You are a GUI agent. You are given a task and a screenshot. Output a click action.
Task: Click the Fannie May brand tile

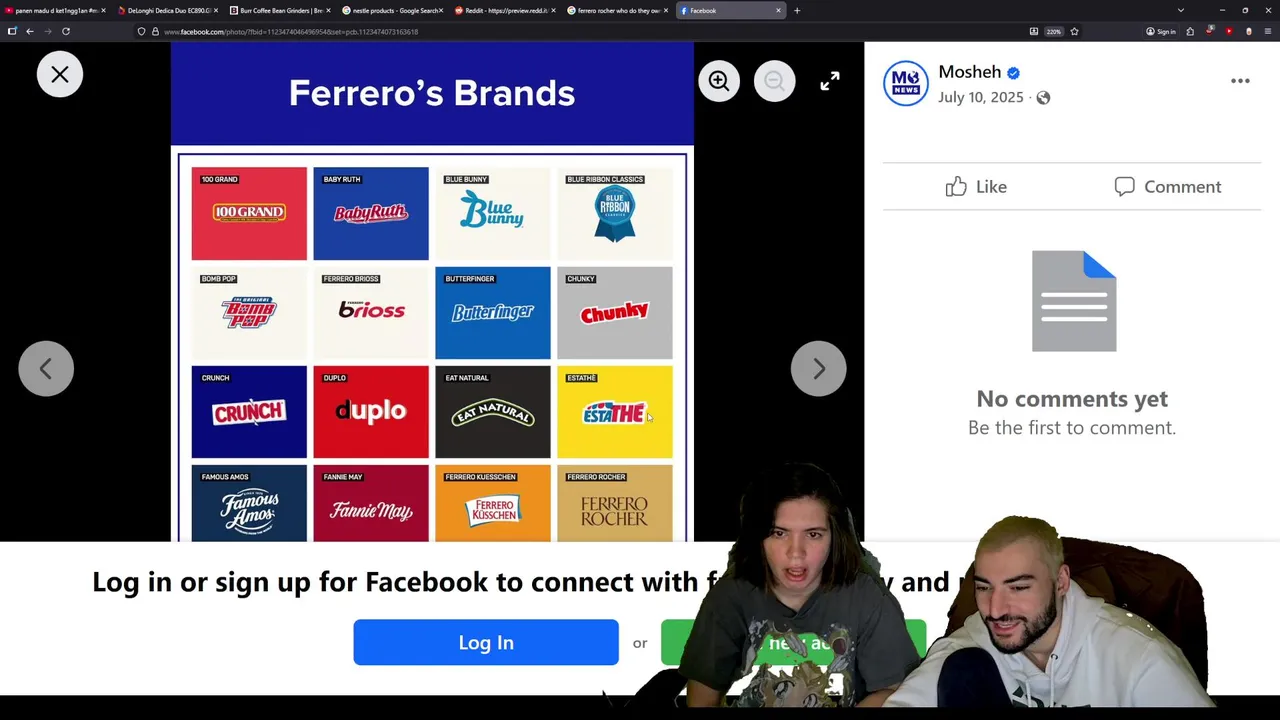(x=371, y=504)
